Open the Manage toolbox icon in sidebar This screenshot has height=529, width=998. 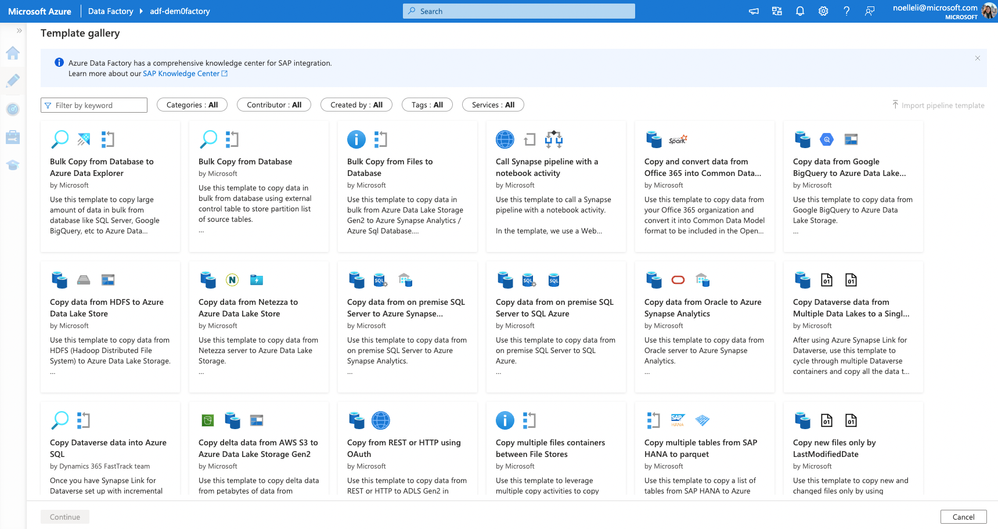(x=13, y=137)
